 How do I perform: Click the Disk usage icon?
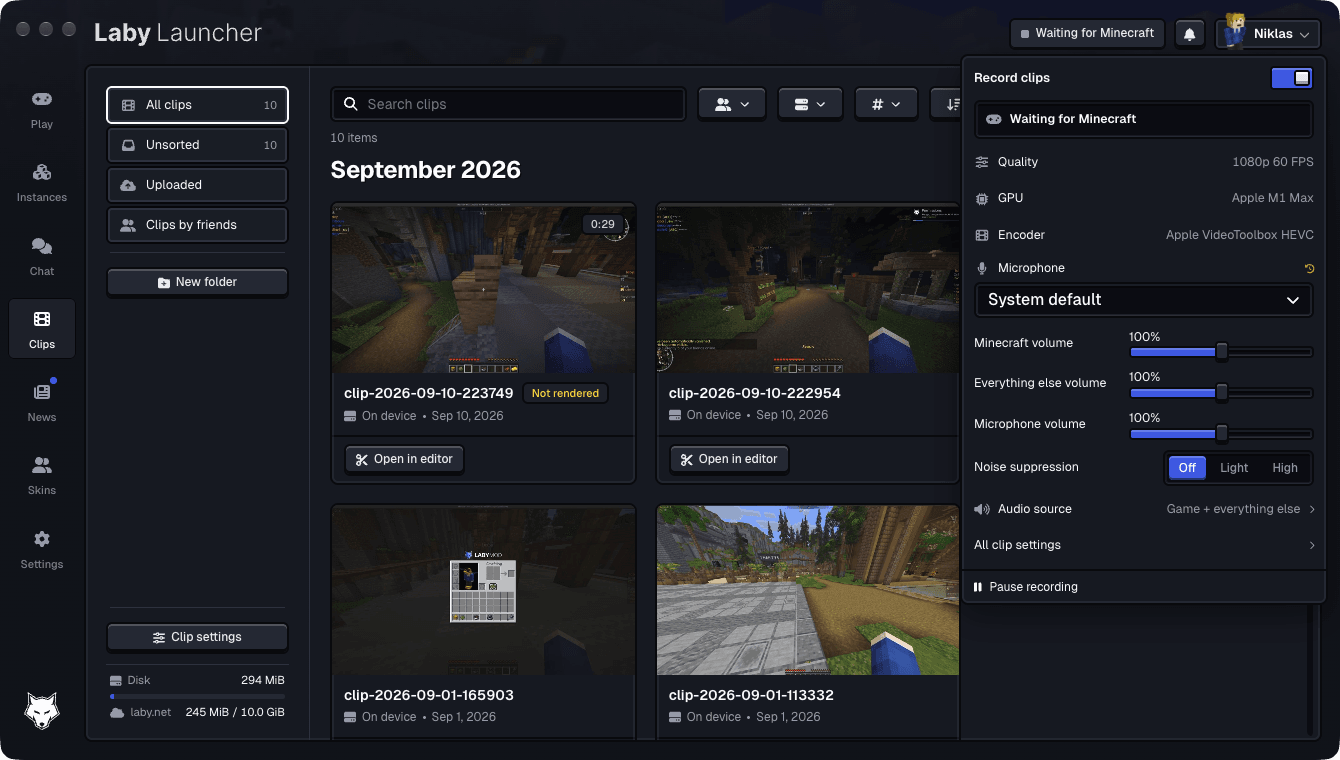click(116, 680)
